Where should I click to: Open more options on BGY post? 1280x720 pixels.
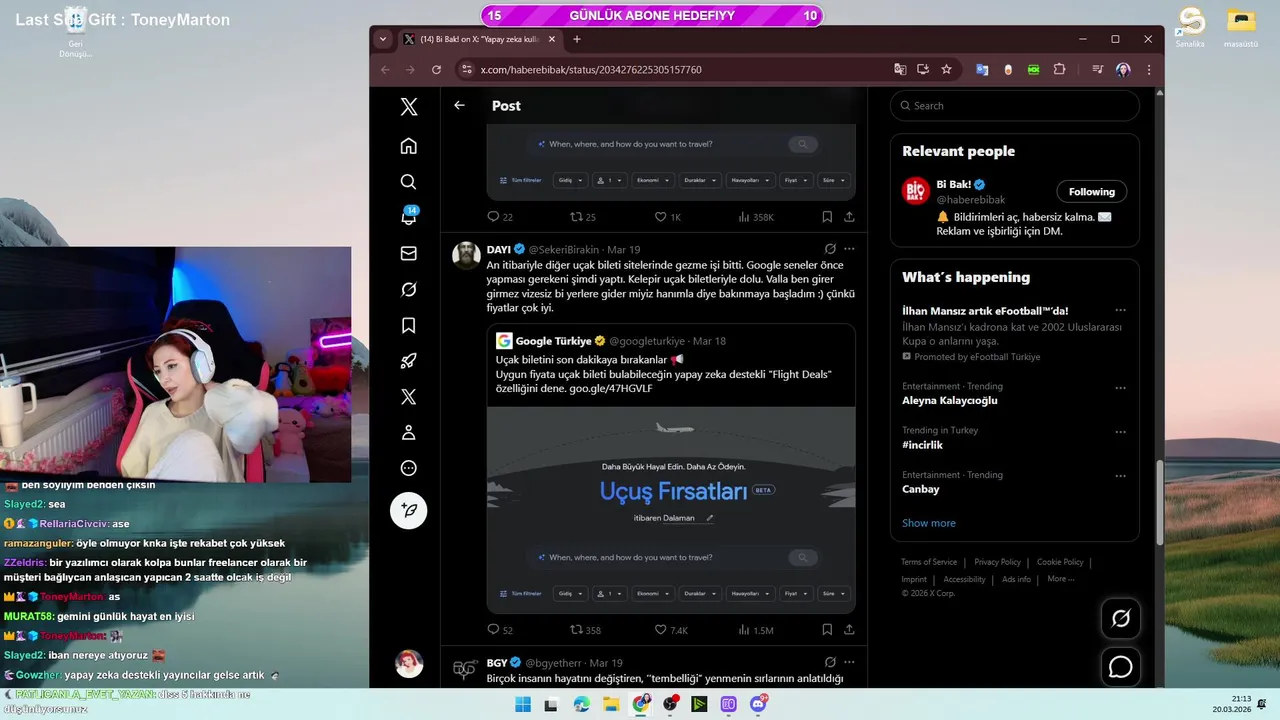849,662
